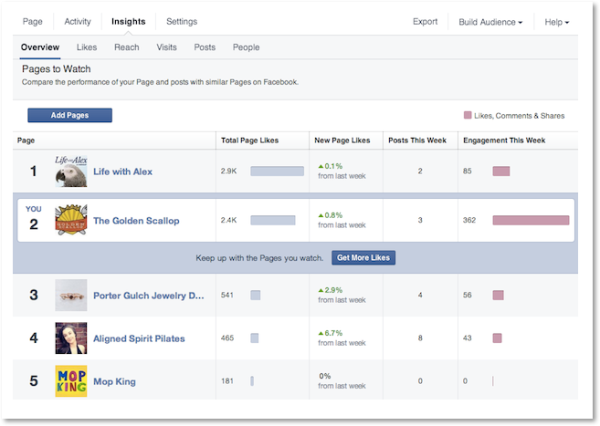Click Aligned Spirit Pilates posts count 8
600x426 pixels.
[x=420, y=338]
